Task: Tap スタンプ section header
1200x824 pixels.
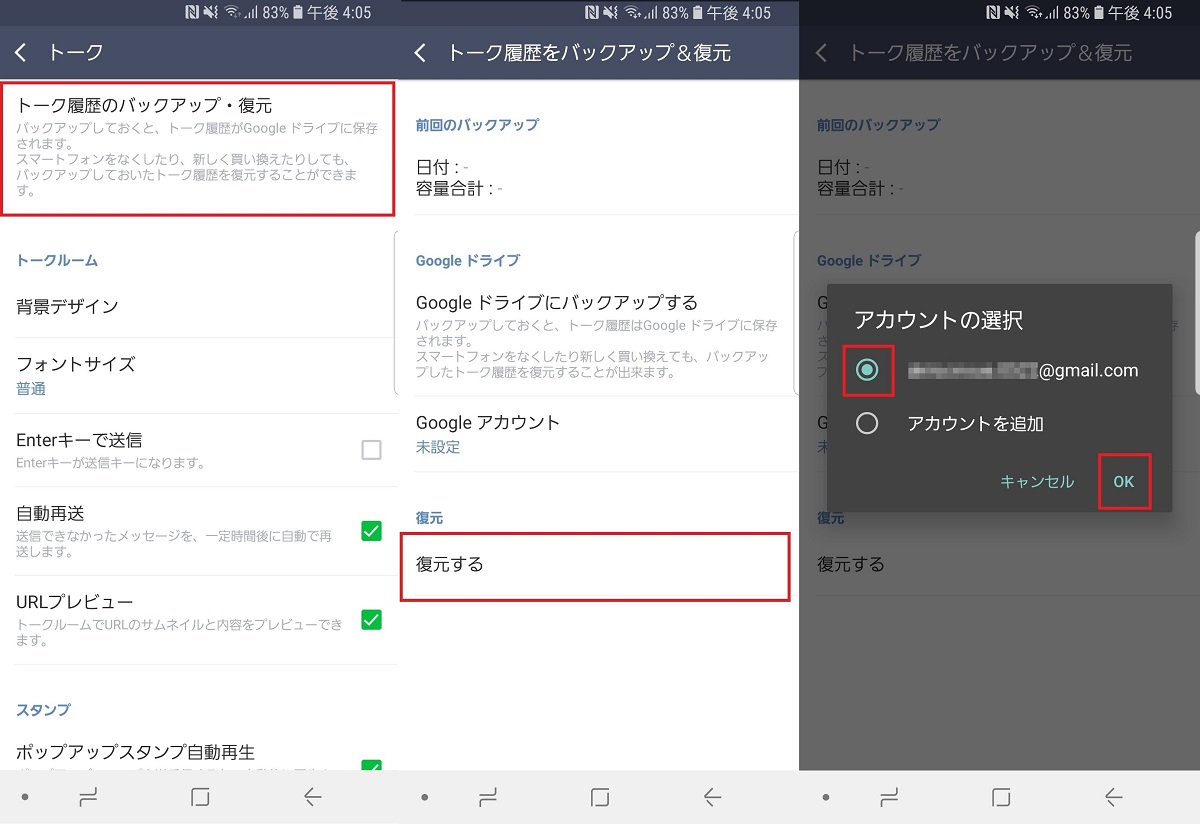Action: [43, 709]
